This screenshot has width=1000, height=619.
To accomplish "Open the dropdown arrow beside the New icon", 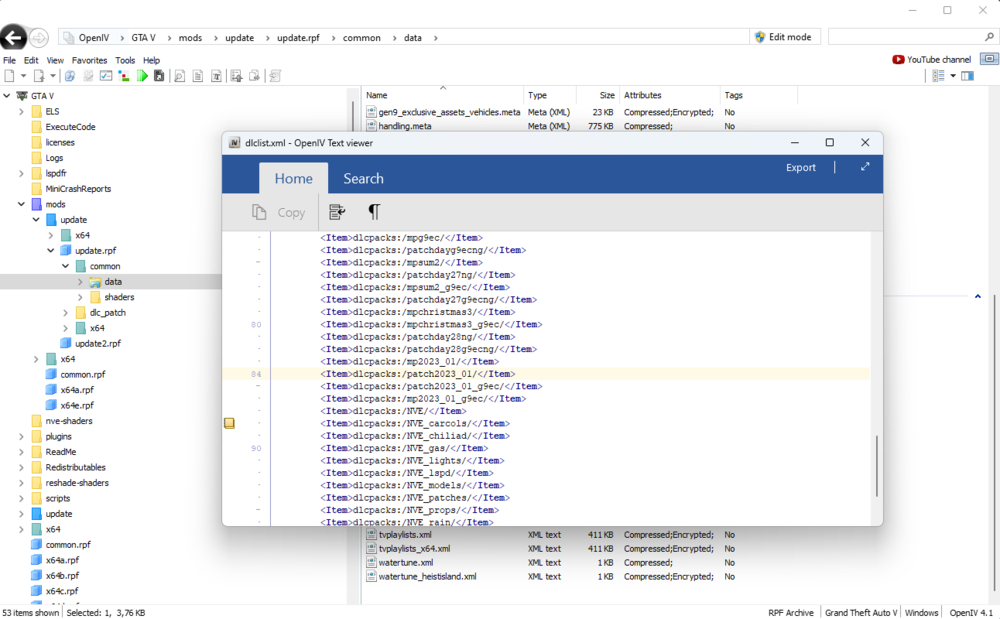I will click(24, 76).
